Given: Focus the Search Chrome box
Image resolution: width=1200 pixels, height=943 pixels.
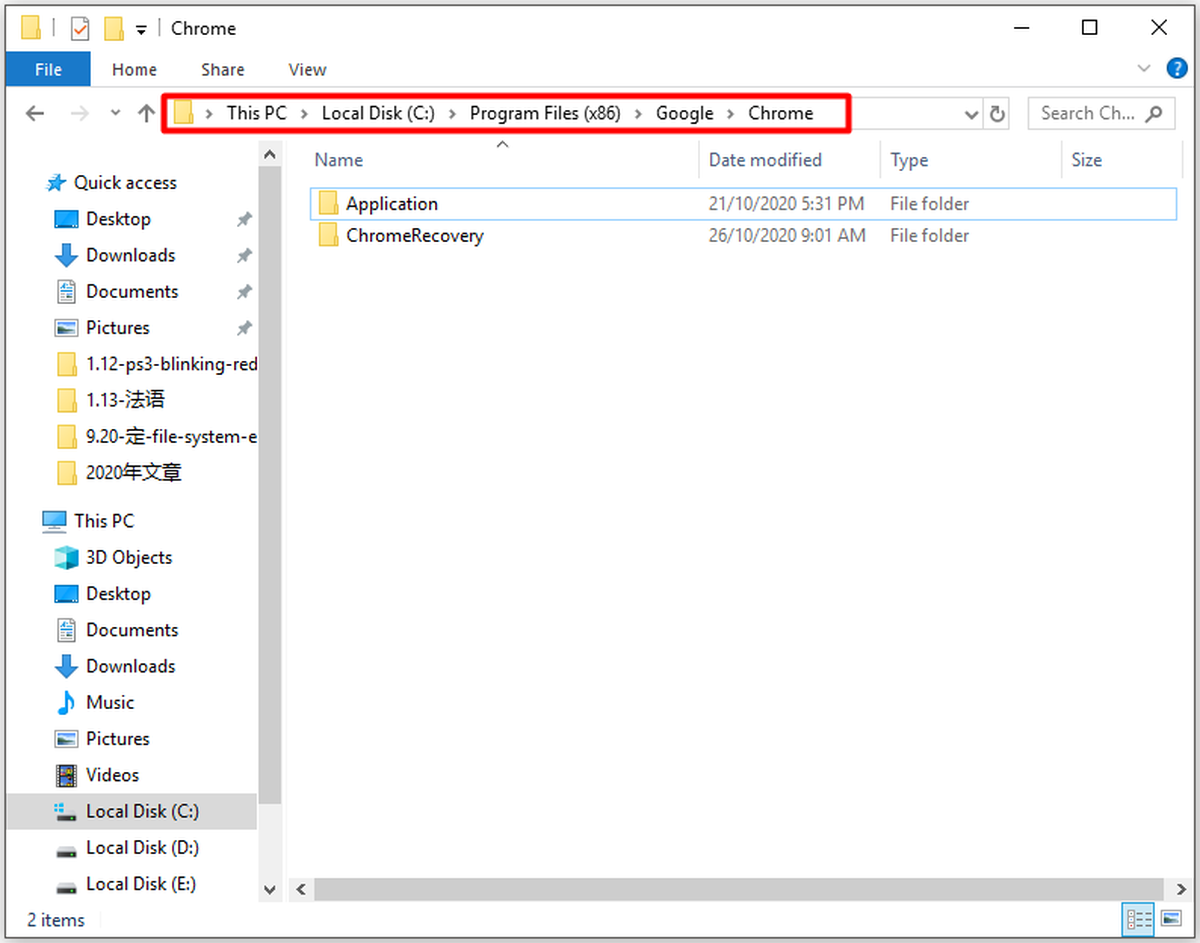Looking at the screenshot, I should point(1101,113).
